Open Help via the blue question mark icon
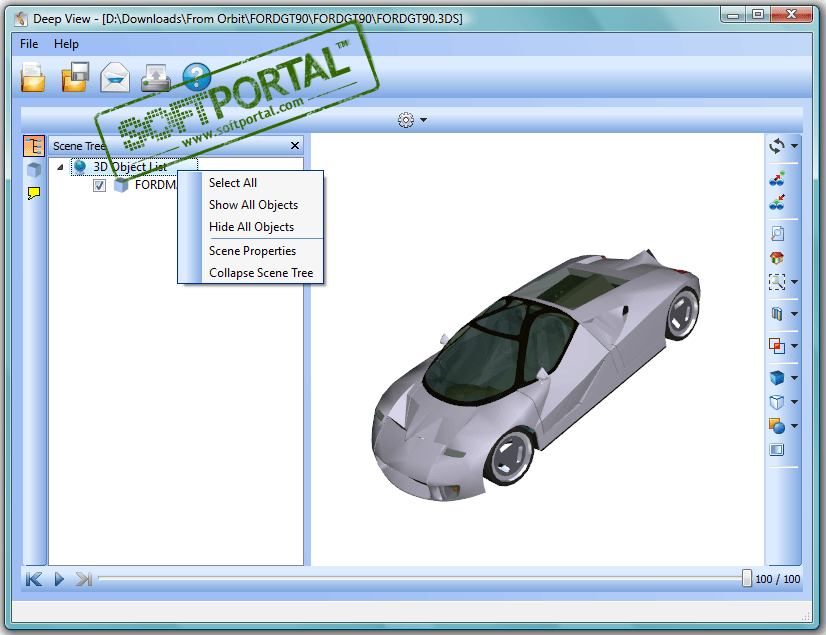Viewport: 826px width, 635px height. [x=196, y=77]
